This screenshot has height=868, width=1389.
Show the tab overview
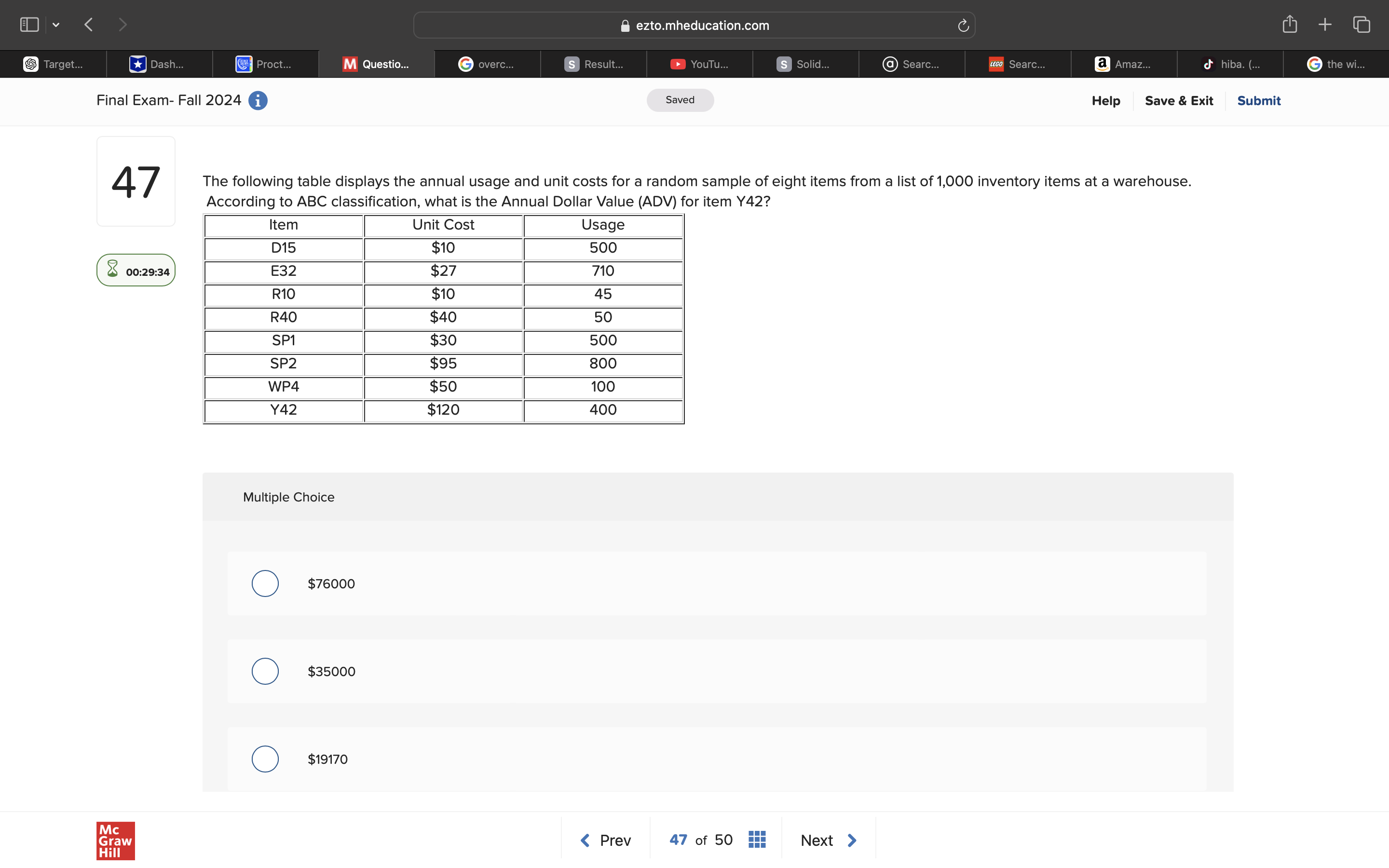[1361, 24]
